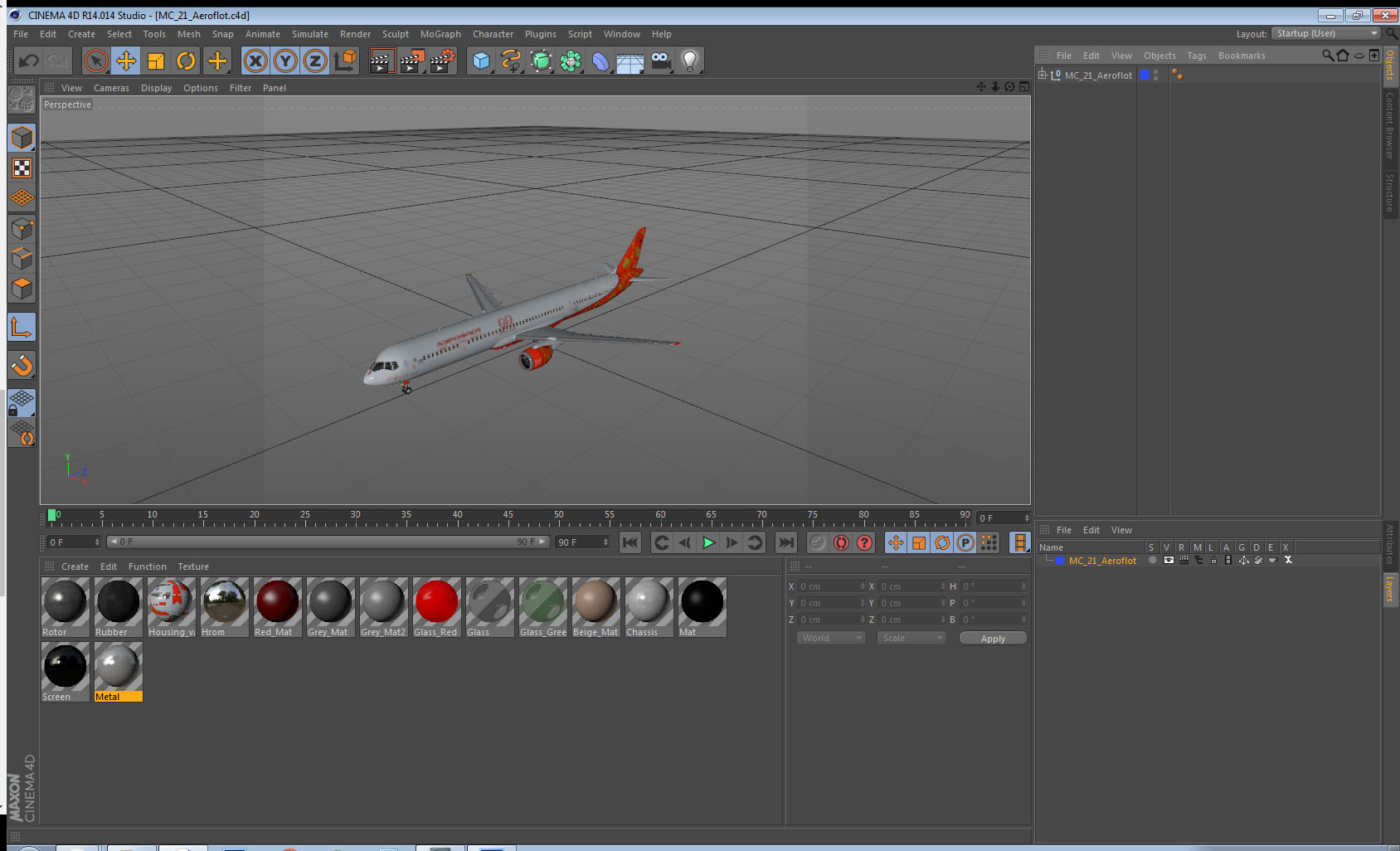Switch to Points mode
This screenshot has width=1400, height=851.
[x=22, y=228]
